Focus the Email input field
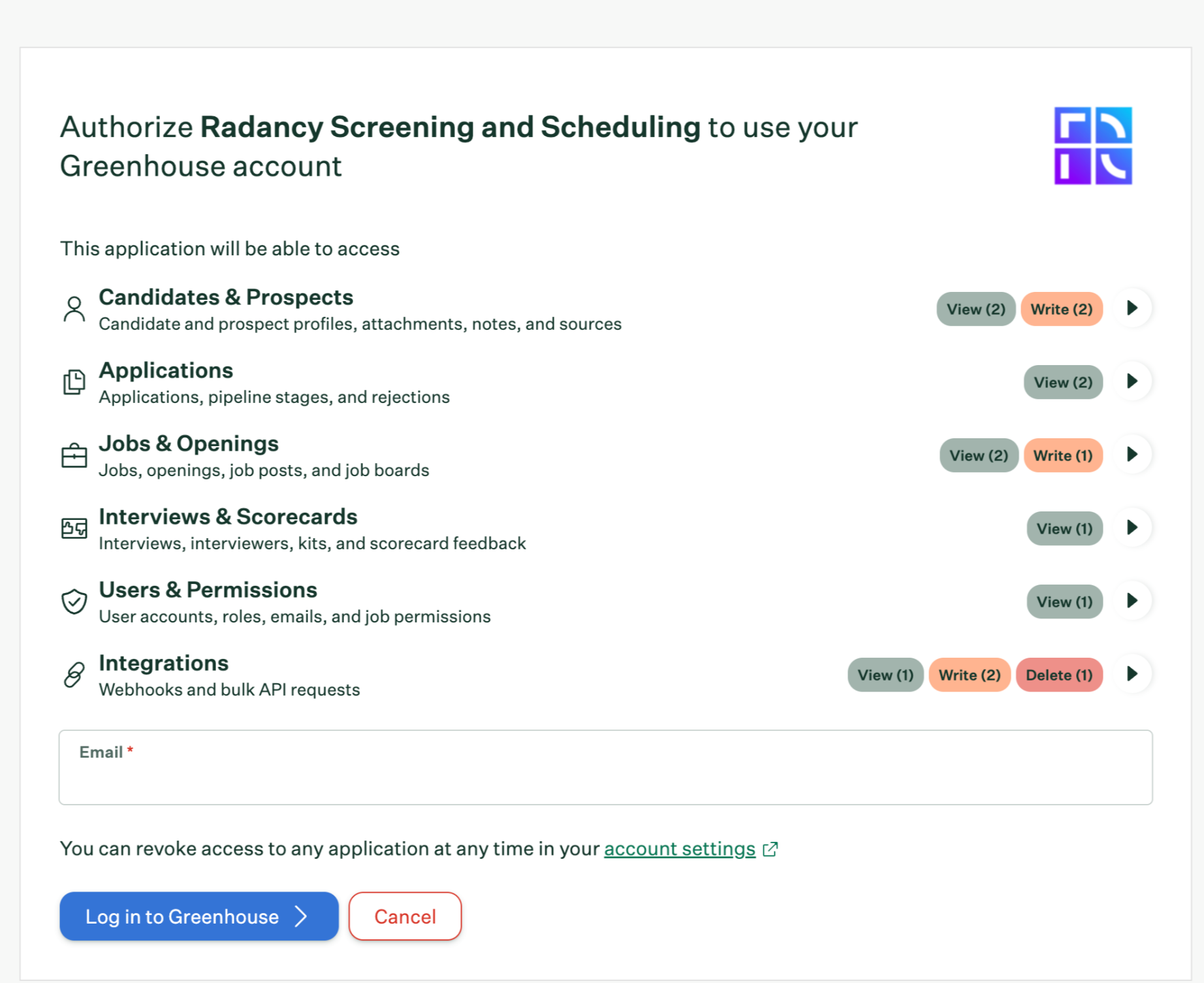The image size is (1204, 983). (606, 767)
